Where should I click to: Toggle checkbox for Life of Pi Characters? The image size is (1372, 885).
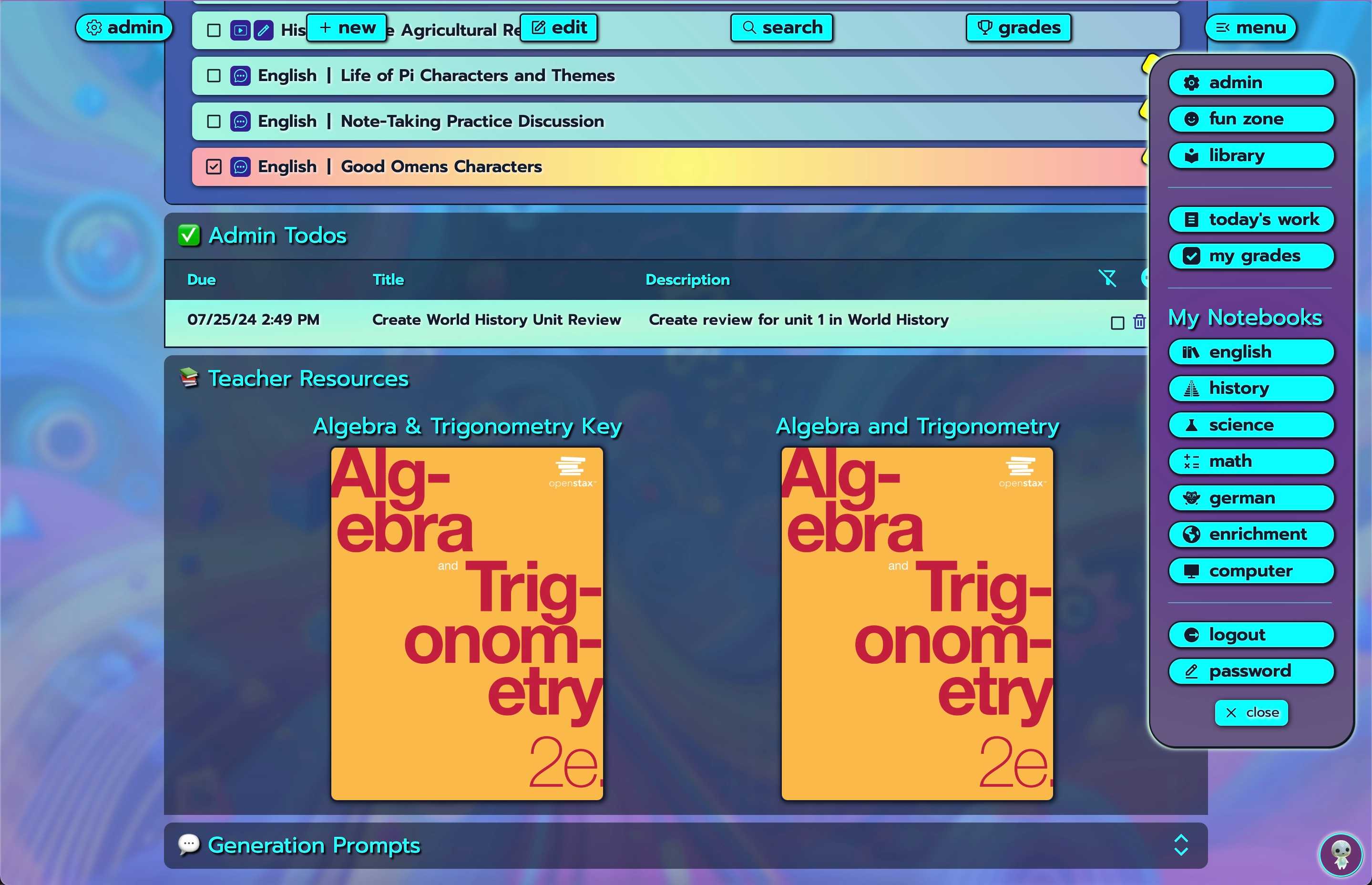coord(213,75)
